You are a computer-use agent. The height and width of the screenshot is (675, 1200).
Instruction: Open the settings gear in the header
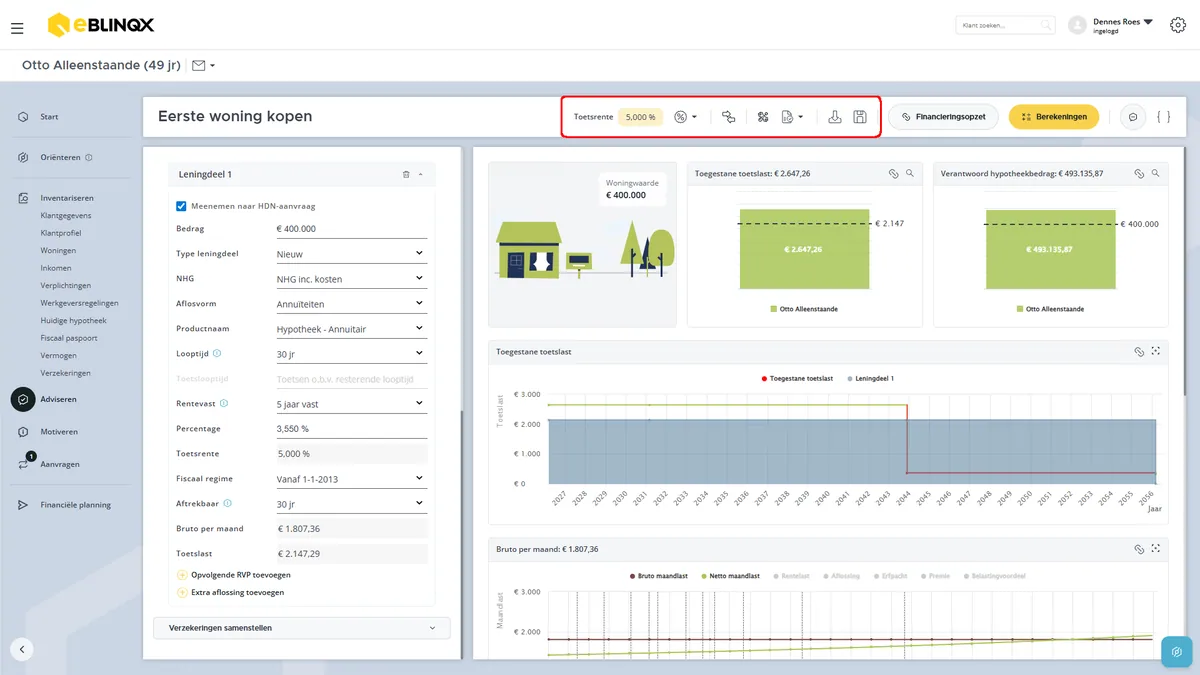pos(1177,25)
